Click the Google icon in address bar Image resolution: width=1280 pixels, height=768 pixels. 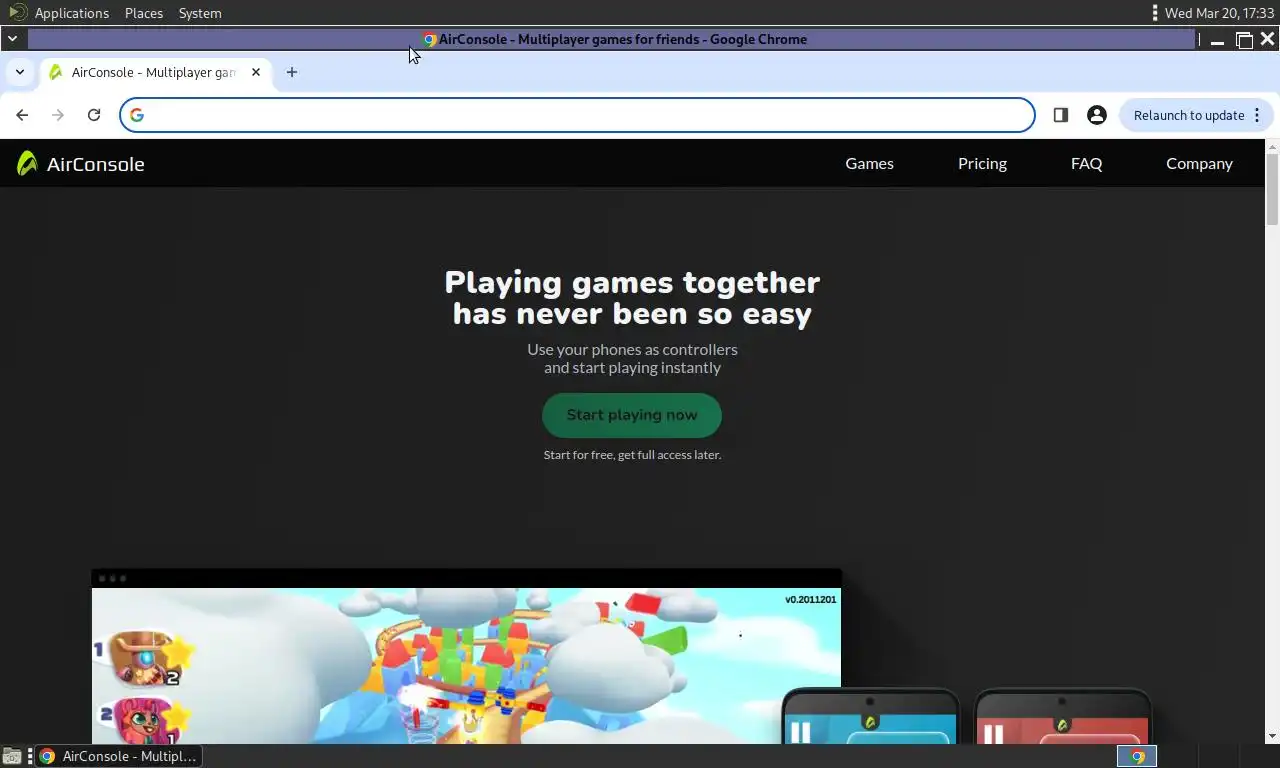(137, 115)
